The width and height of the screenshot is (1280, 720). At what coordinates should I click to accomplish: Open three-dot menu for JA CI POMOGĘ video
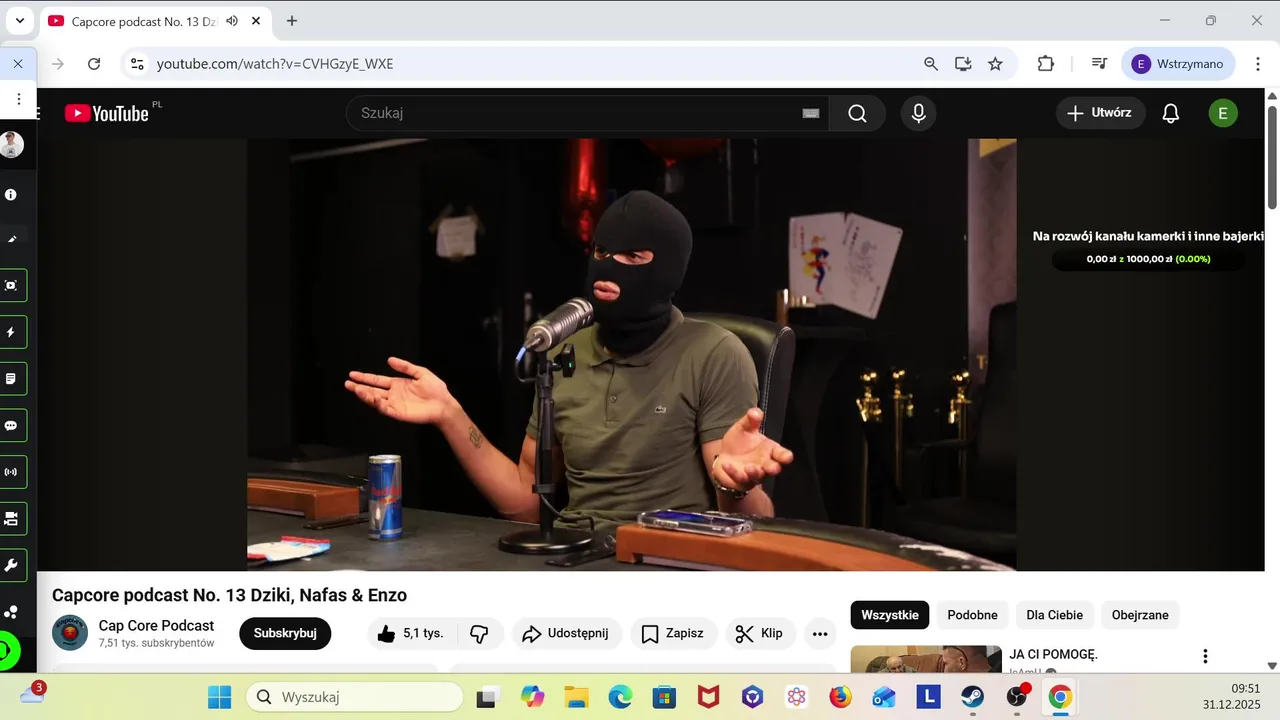1205,656
